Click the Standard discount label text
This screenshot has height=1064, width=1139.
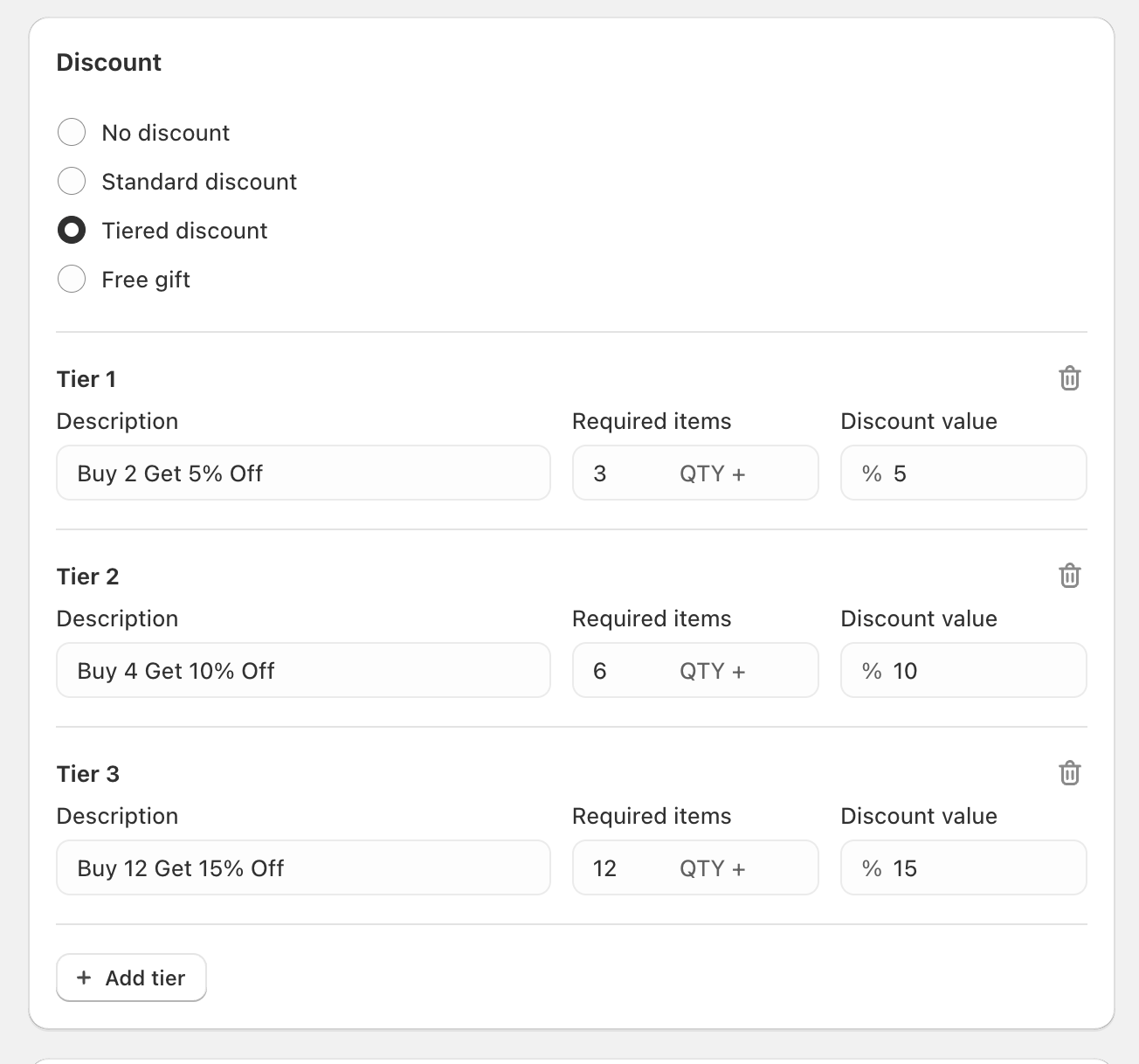click(199, 182)
